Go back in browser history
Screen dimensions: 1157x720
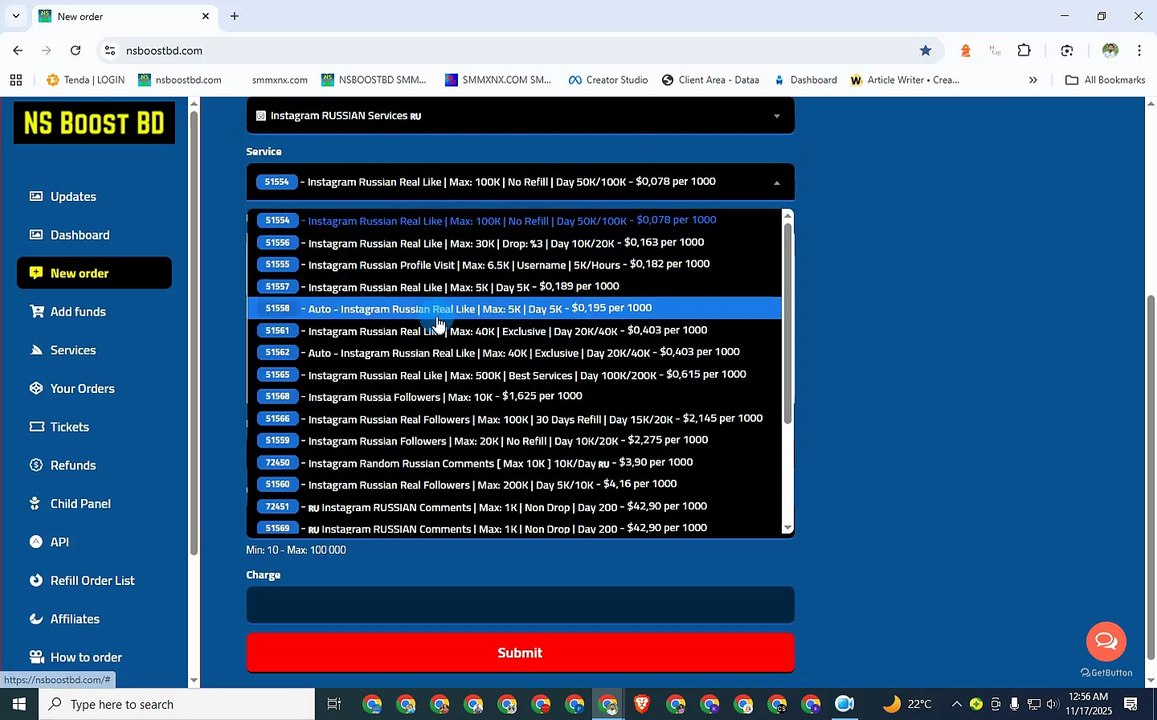click(18, 50)
